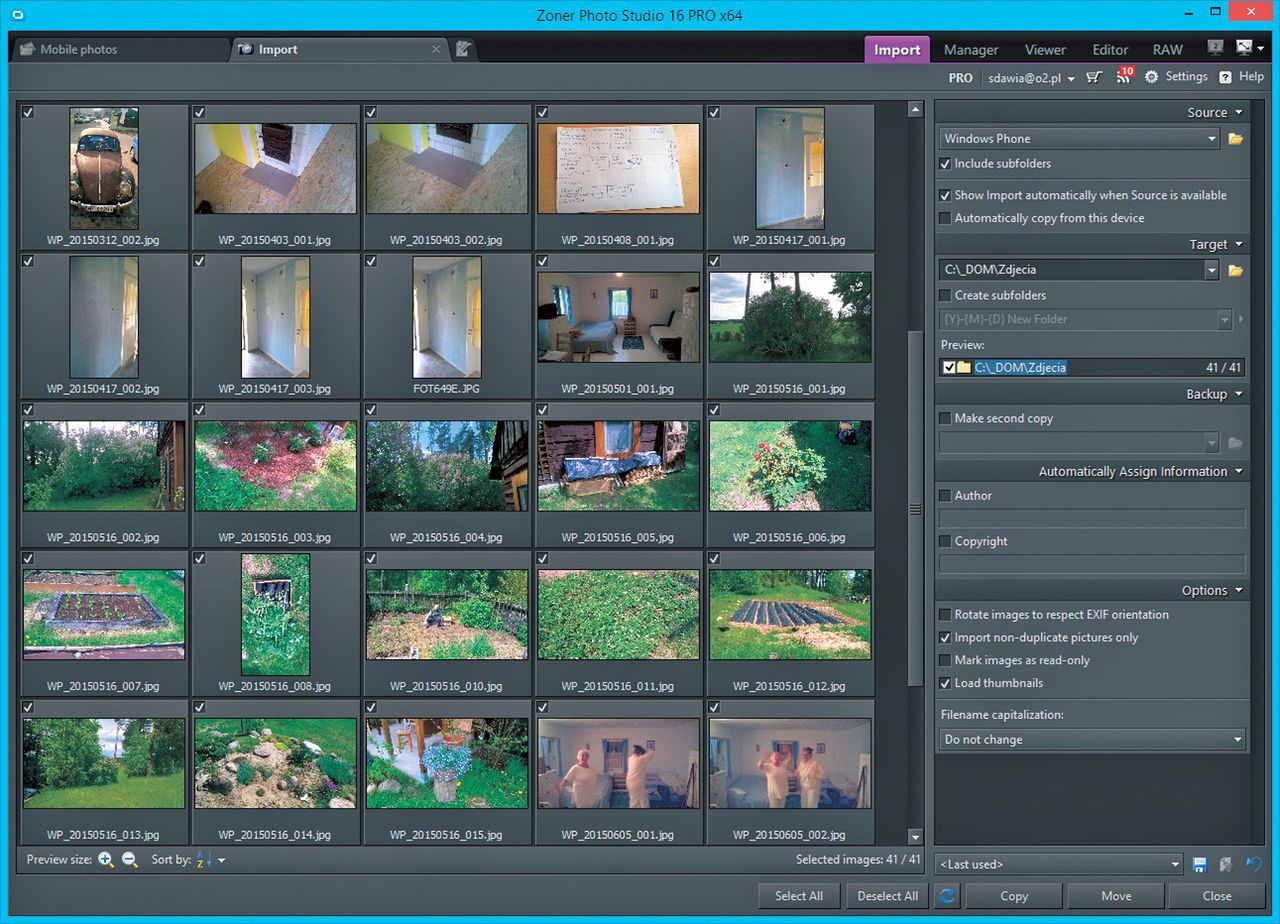
Task: Click the new tab pencil icon after Import tab
Action: 463,49
